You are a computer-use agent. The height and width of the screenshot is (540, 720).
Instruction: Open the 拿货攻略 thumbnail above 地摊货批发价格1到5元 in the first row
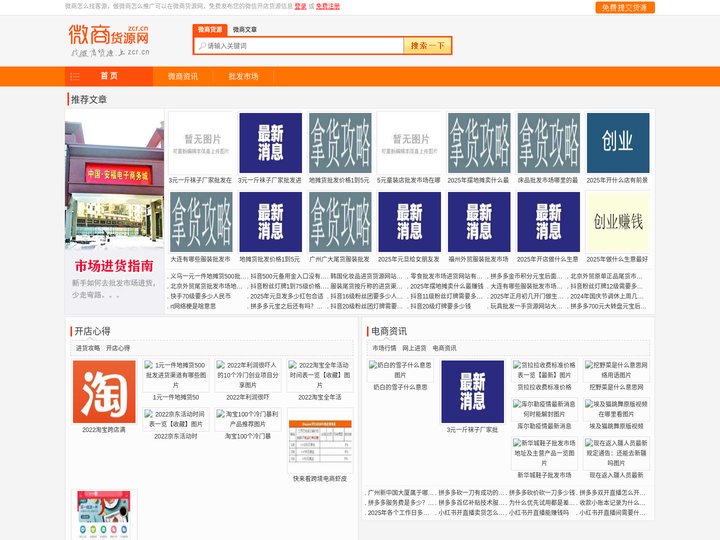pos(340,143)
